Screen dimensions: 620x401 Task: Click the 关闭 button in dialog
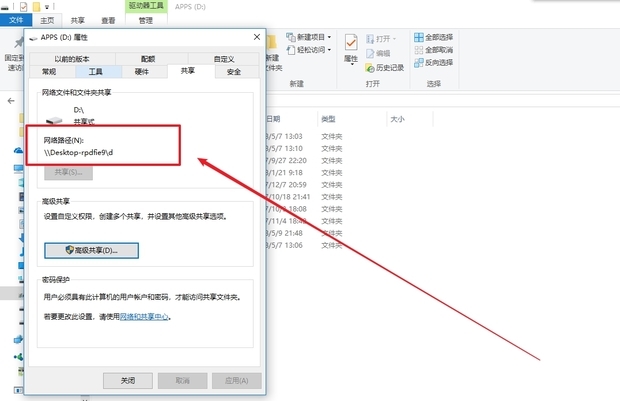point(128,380)
